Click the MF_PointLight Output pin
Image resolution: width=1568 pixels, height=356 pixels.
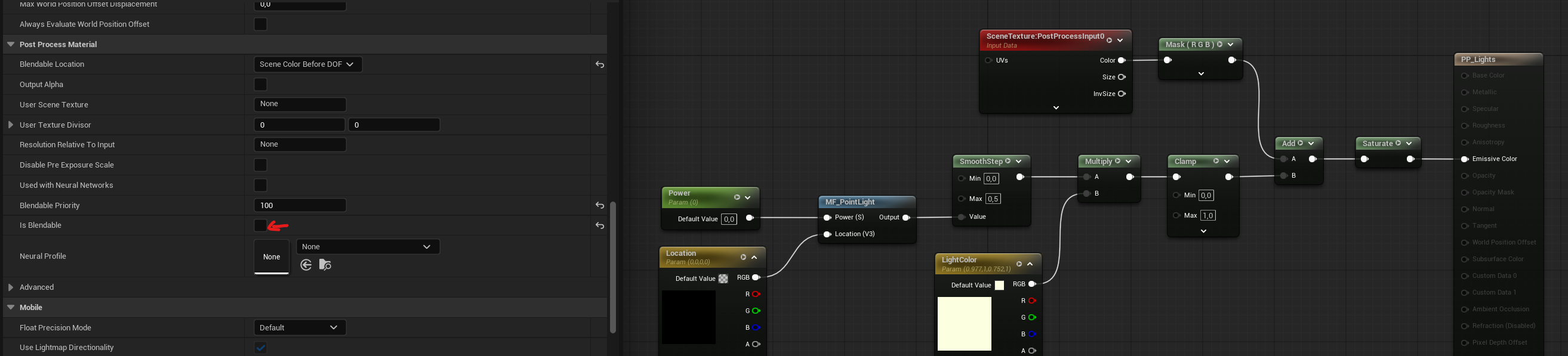[x=905, y=217]
